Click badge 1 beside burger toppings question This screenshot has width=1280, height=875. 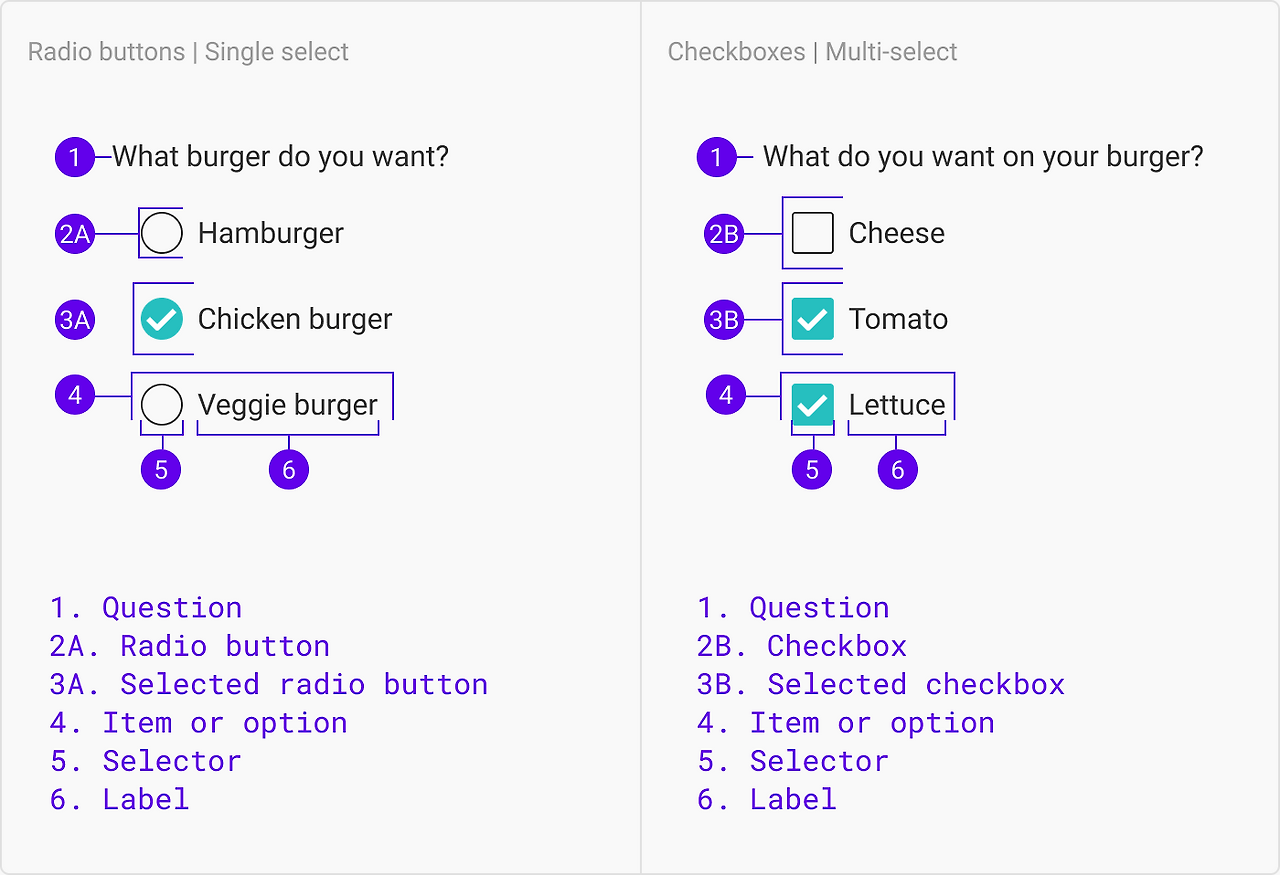coord(716,157)
